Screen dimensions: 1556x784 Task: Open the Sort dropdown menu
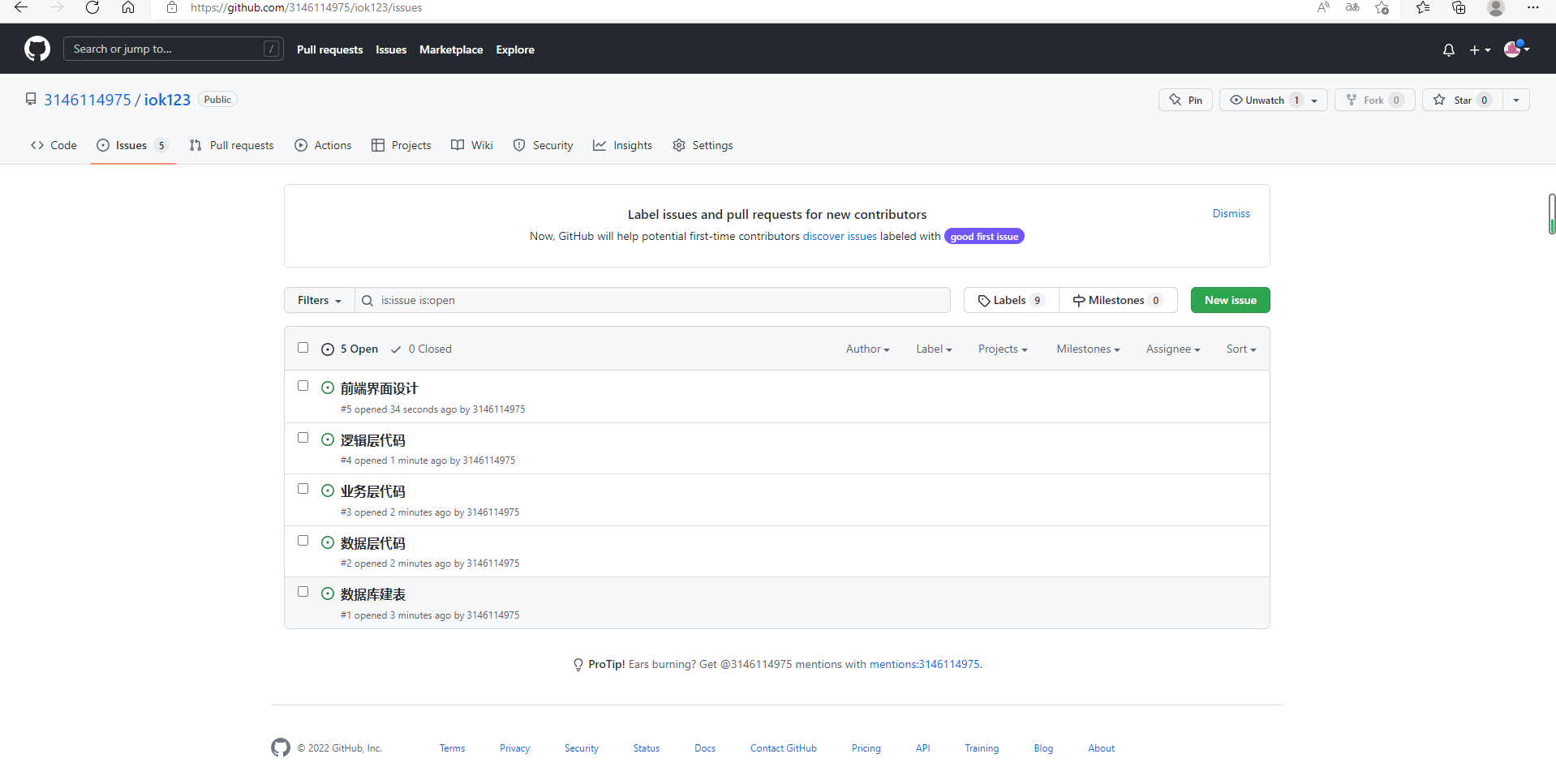(x=1240, y=349)
